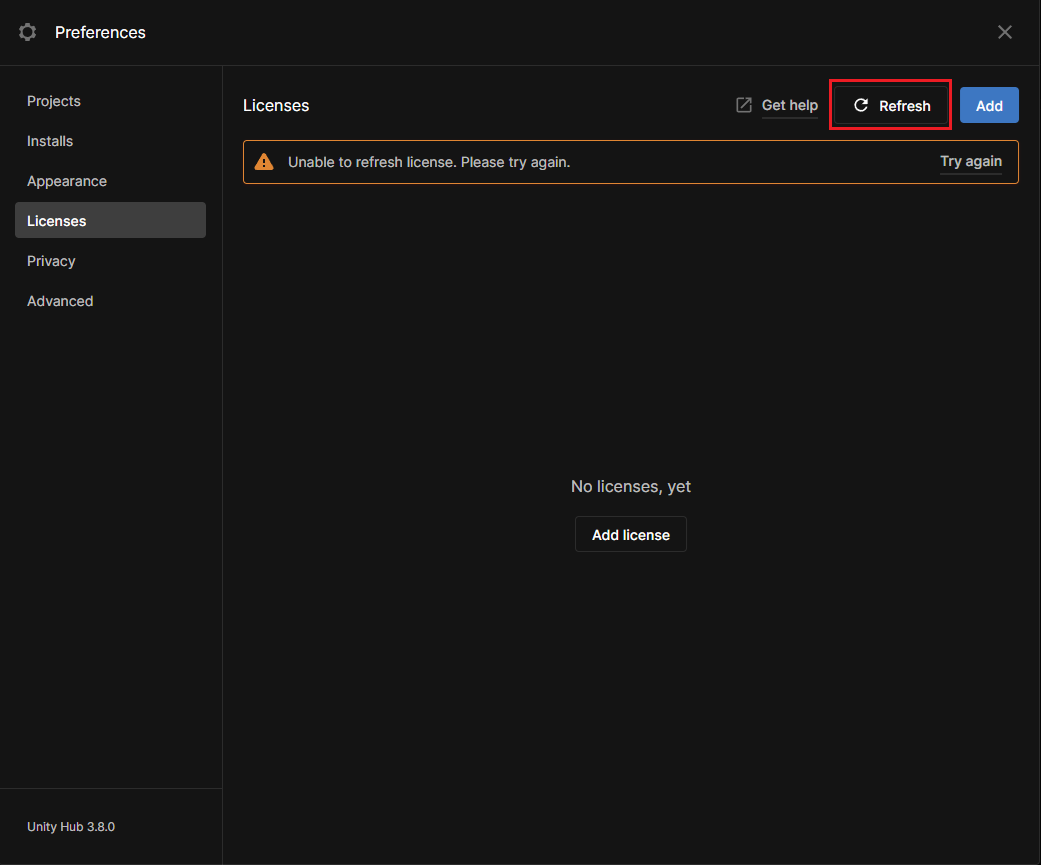The image size is (1041, 865).
Task: Close the Preferences window
Action: (x=1004, y=31)
